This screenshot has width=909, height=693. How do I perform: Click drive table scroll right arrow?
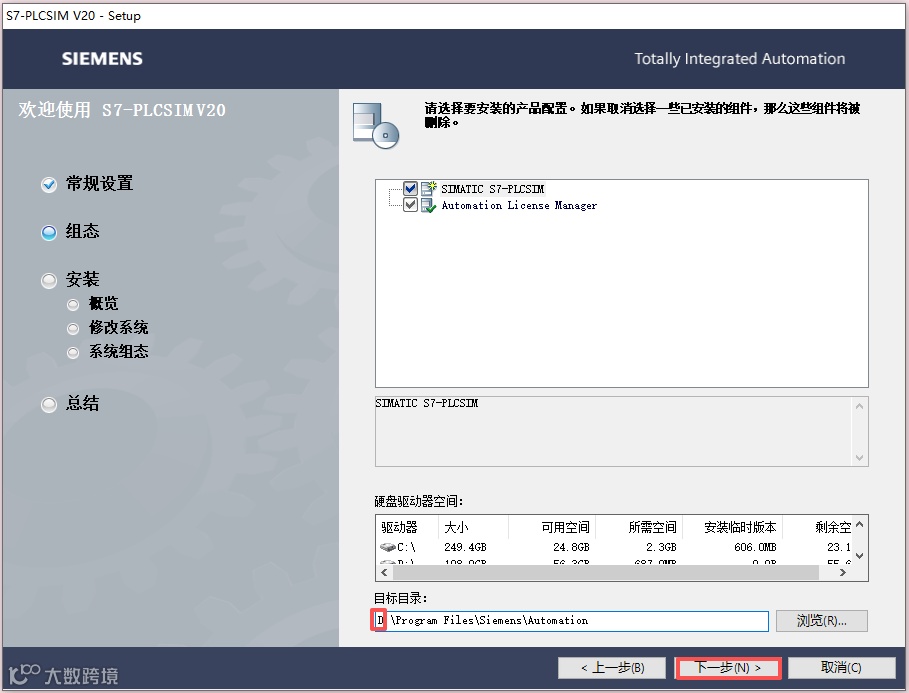pyautogui.click(x=843, y=572)
